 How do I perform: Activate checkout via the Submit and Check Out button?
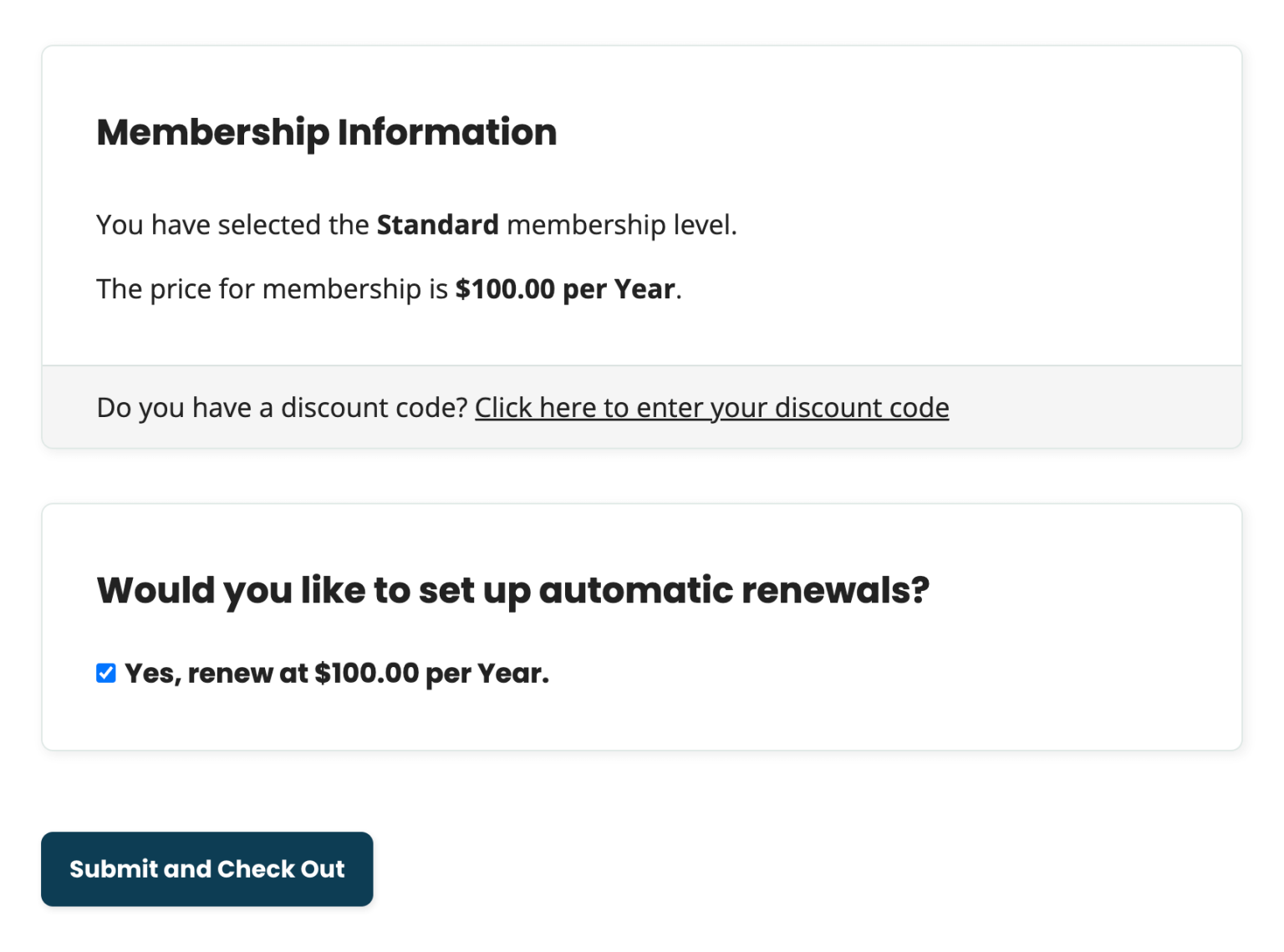click(206, 869)
